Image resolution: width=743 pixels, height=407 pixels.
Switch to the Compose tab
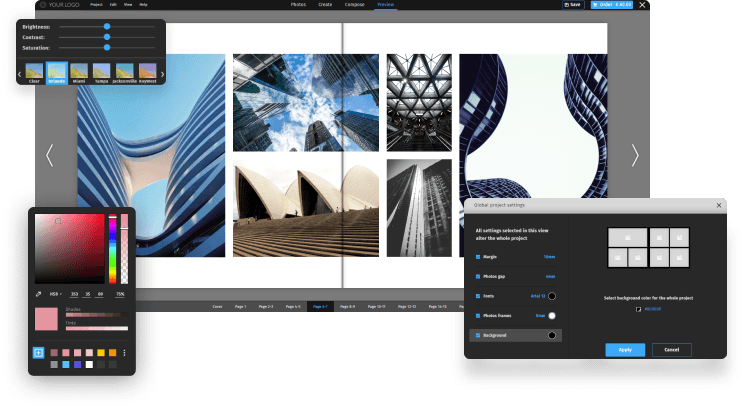[354, 5]
